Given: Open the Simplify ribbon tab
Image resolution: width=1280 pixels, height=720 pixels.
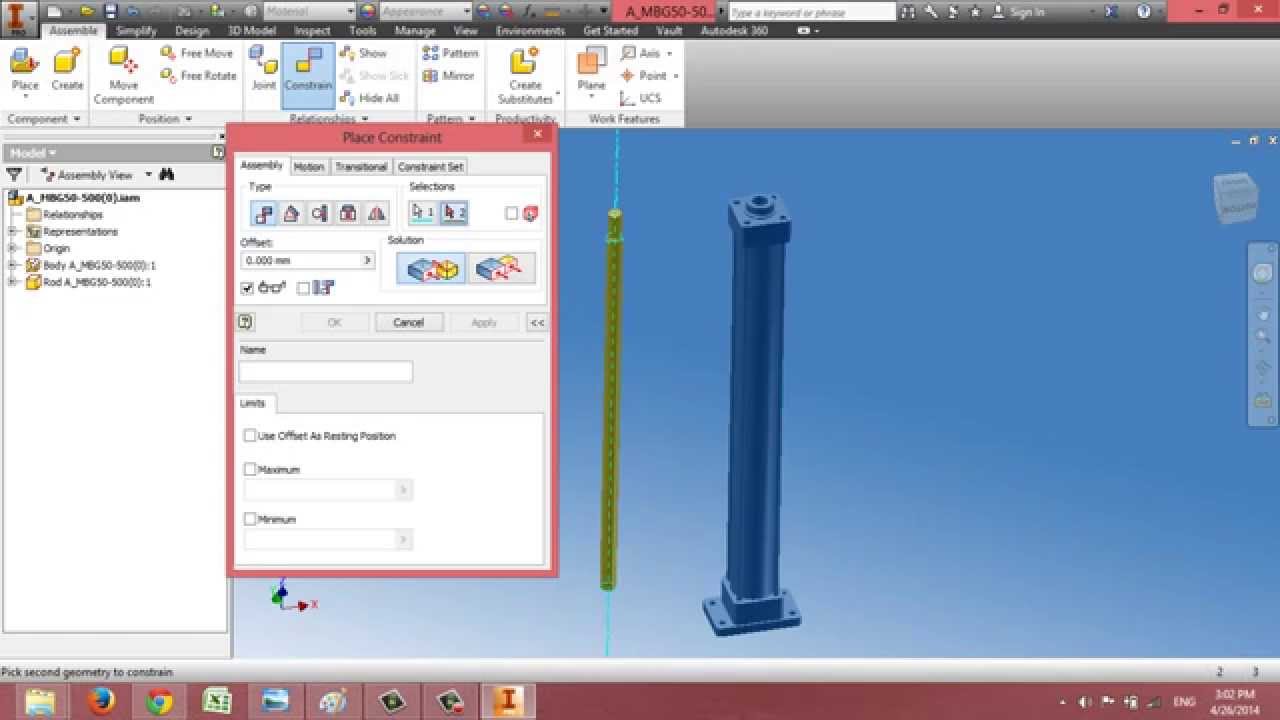Looking at the screenshot, I should coord(136,31).
